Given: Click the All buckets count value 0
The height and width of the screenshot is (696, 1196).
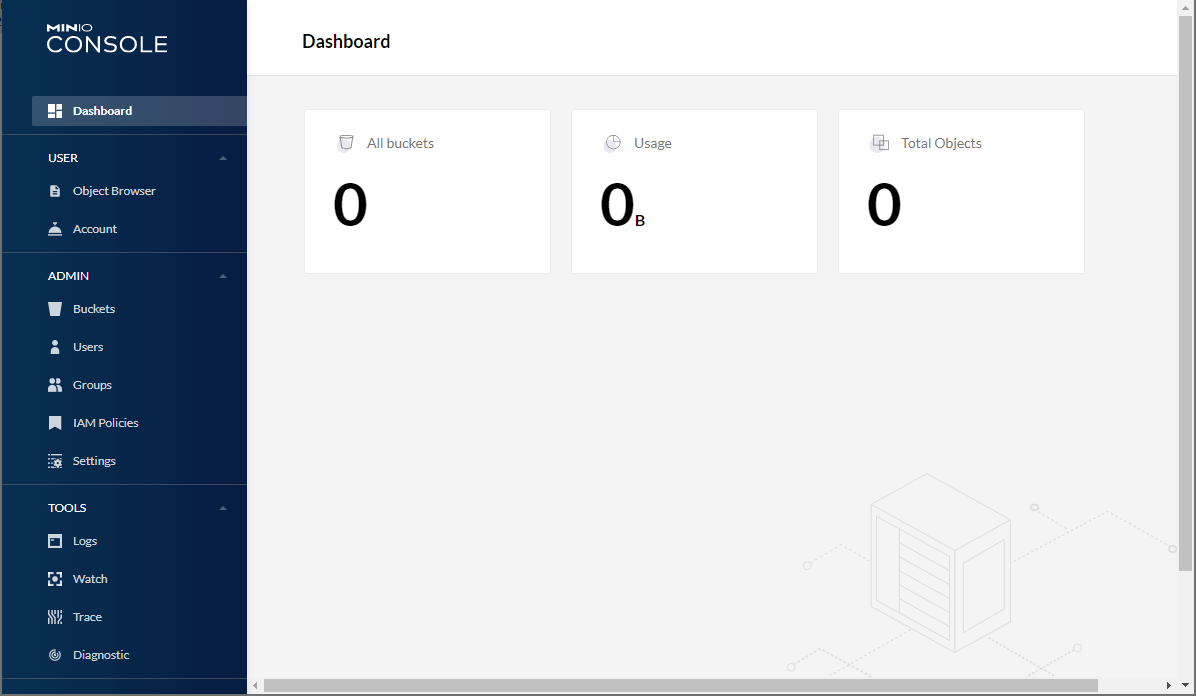Looking at the screenshot, I should tap(350, 205).
